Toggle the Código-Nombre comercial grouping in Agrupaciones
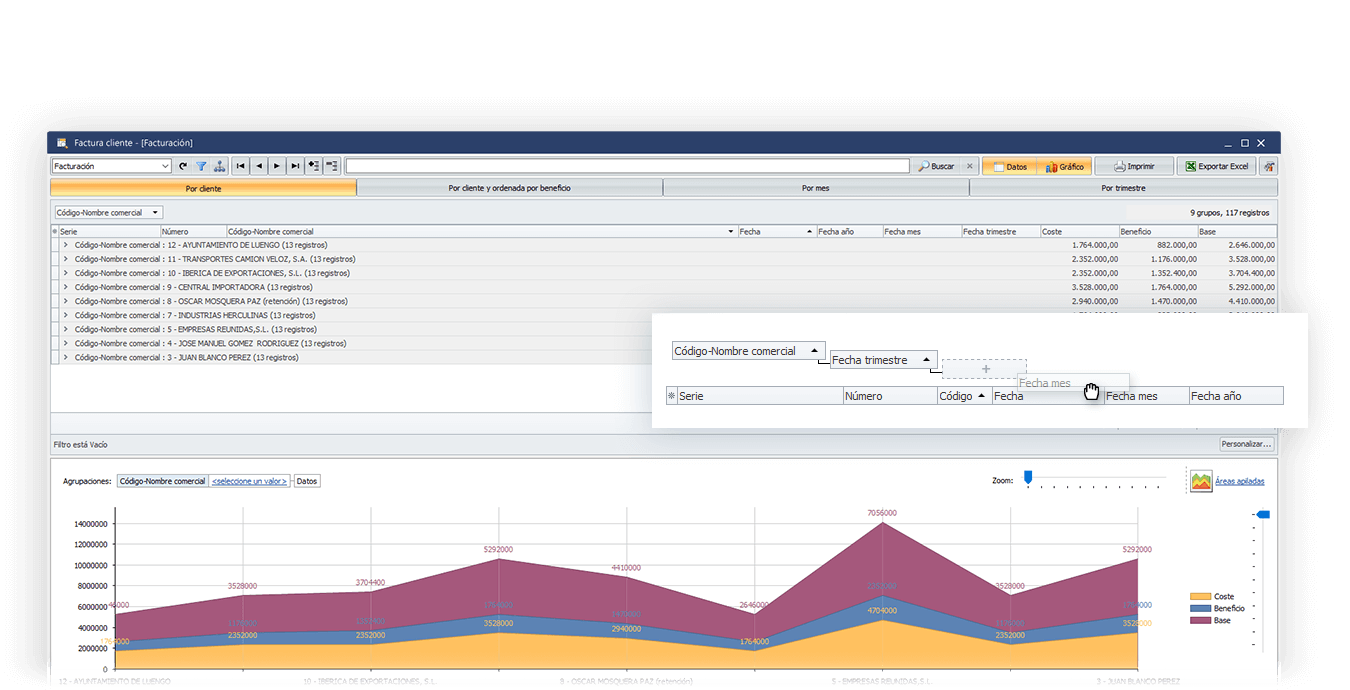Screen dimensions: 1350x690 click(x=162, y=481)
